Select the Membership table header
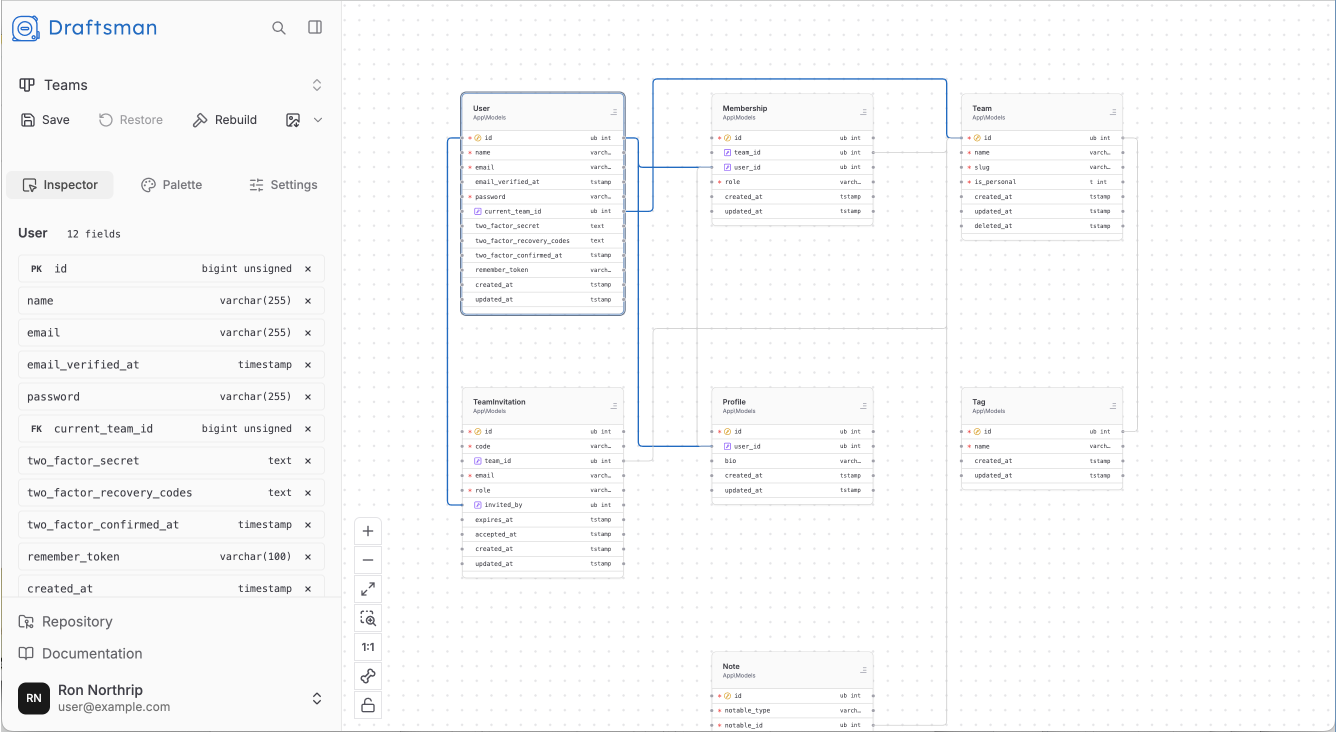Image resolution: width=1336 pixels, height=732 pixels. tap(792, 112)
